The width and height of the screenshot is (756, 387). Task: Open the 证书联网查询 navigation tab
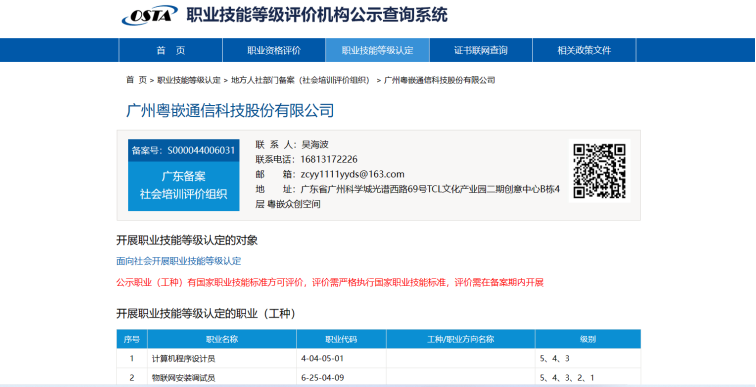point(481,50)
